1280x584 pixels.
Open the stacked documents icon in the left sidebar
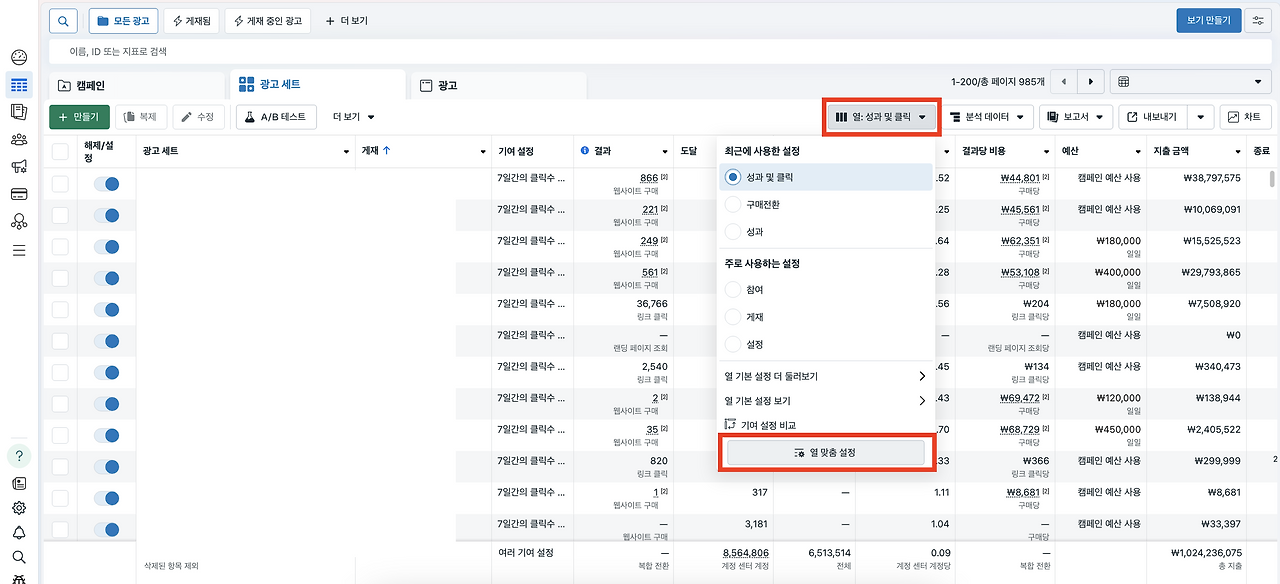[19, 112]
